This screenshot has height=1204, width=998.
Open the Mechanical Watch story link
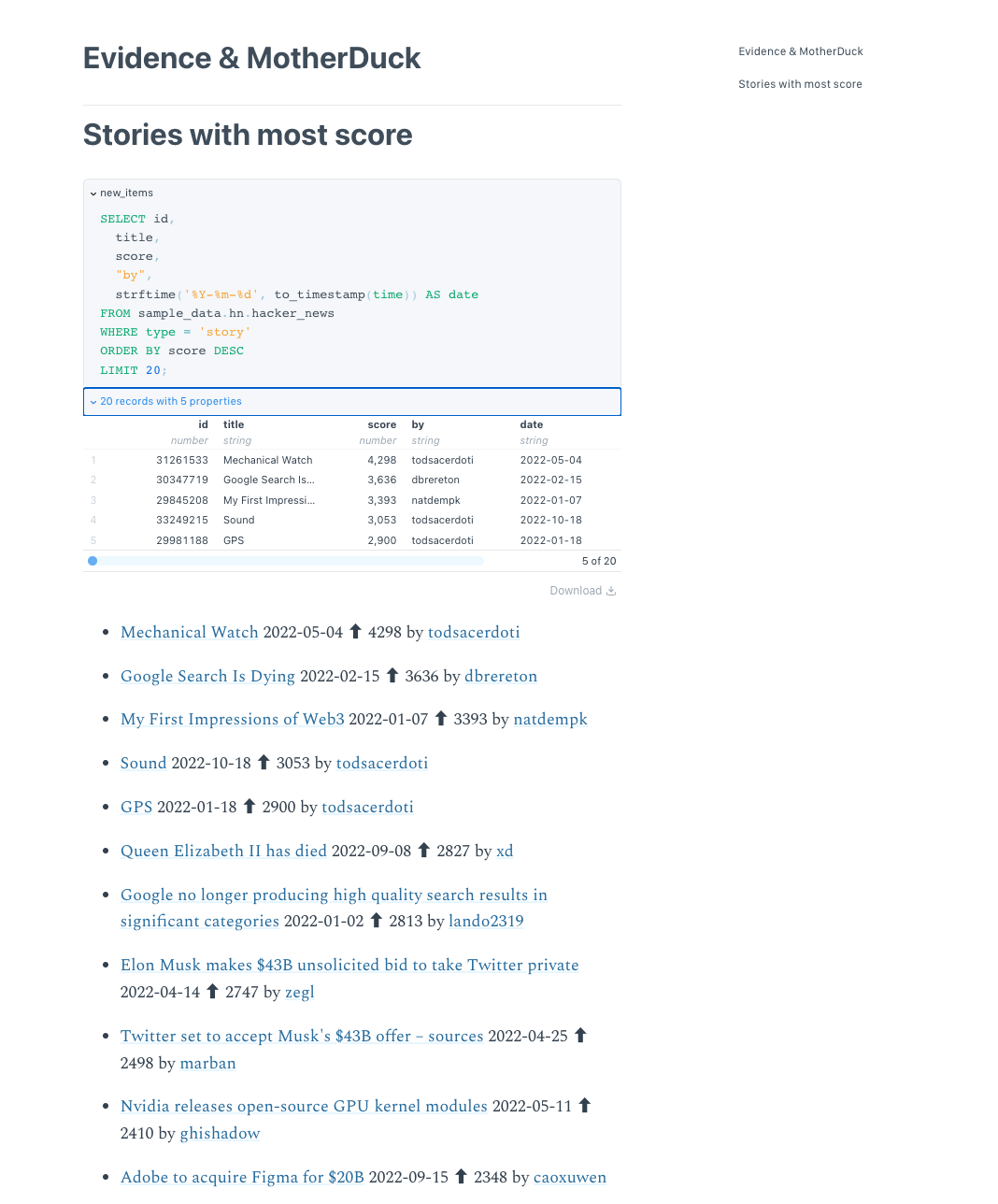(x=190, y=632)
